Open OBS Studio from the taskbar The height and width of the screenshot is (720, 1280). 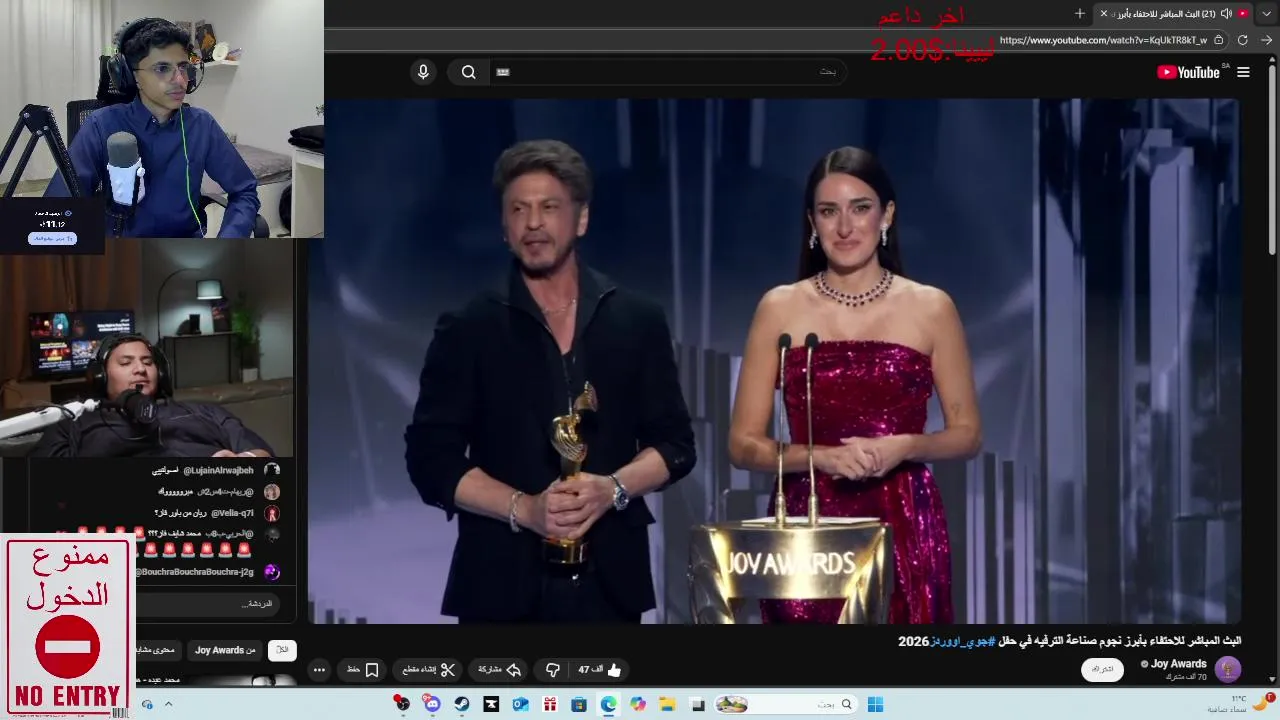tap(402, 705)
